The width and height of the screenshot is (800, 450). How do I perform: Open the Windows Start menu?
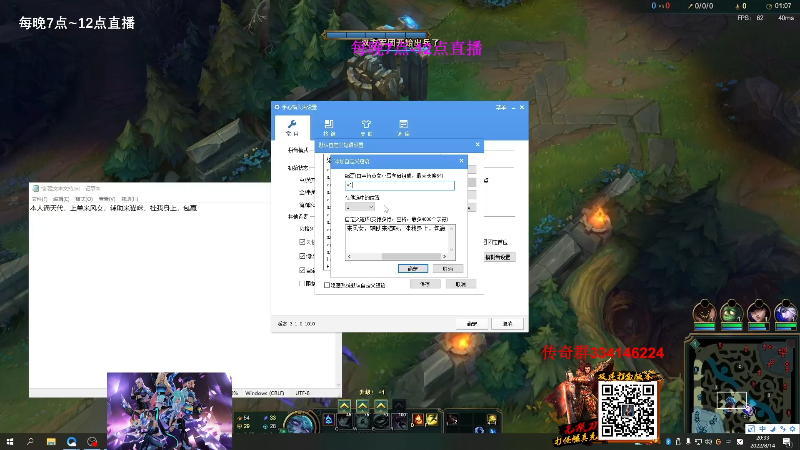(x=10, y=441)
